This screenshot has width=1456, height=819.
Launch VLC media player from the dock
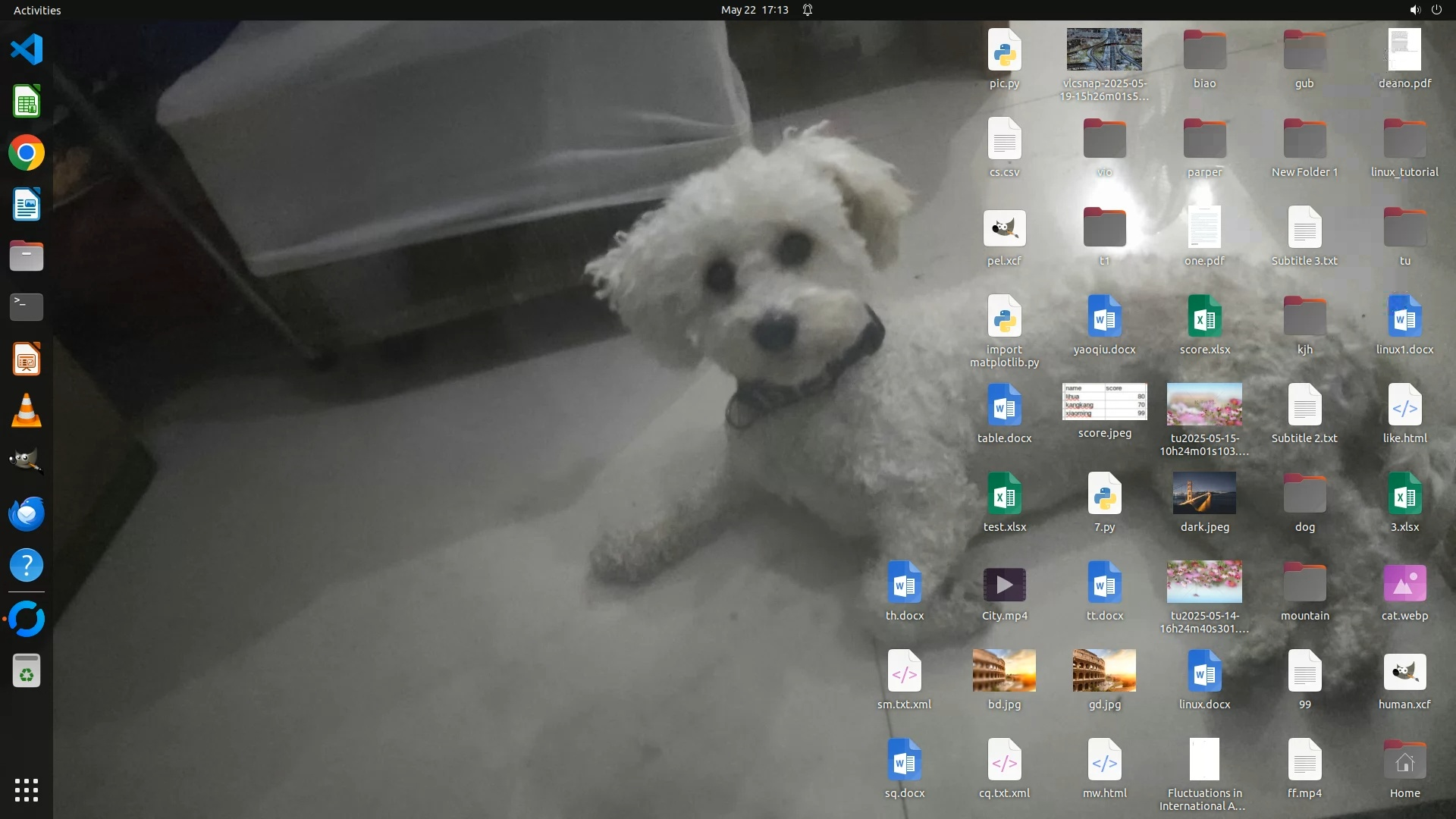[x=27, y=411]
